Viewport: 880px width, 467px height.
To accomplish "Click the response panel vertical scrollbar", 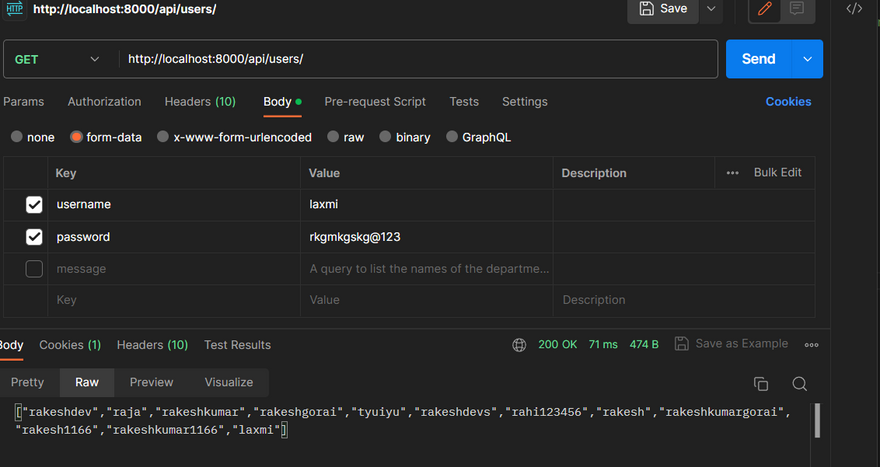I will point(817,420).
